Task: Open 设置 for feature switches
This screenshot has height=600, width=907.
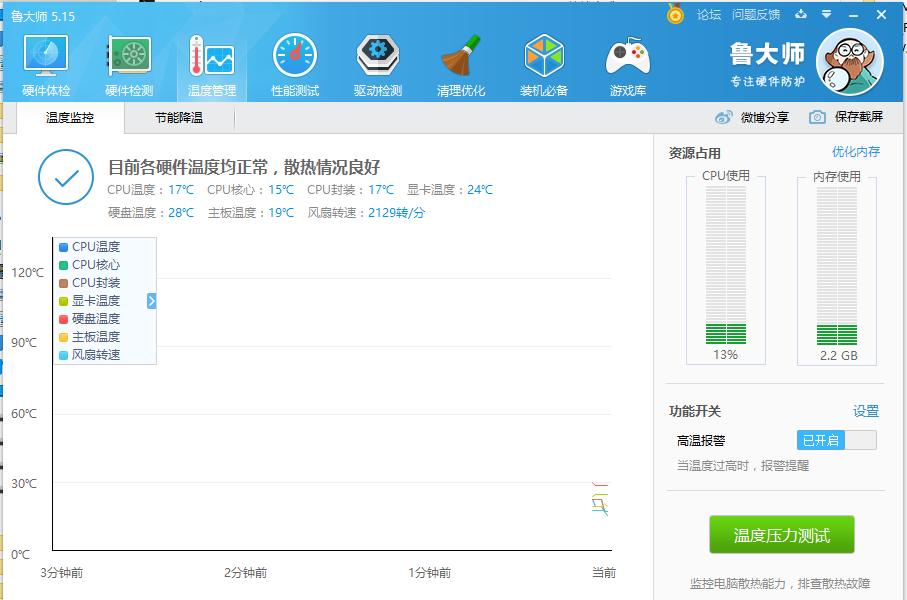Action: pos(866,411)
